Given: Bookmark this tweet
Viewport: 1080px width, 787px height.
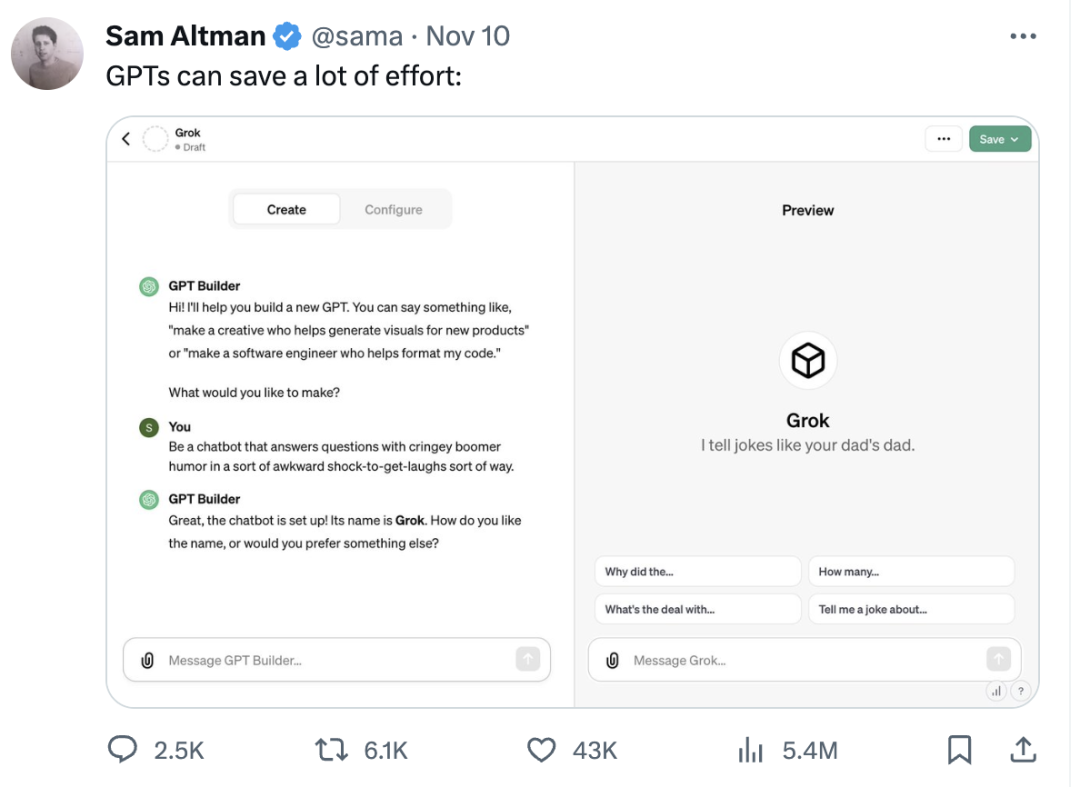Looking at the screenshot, I should tap(959, 750).
